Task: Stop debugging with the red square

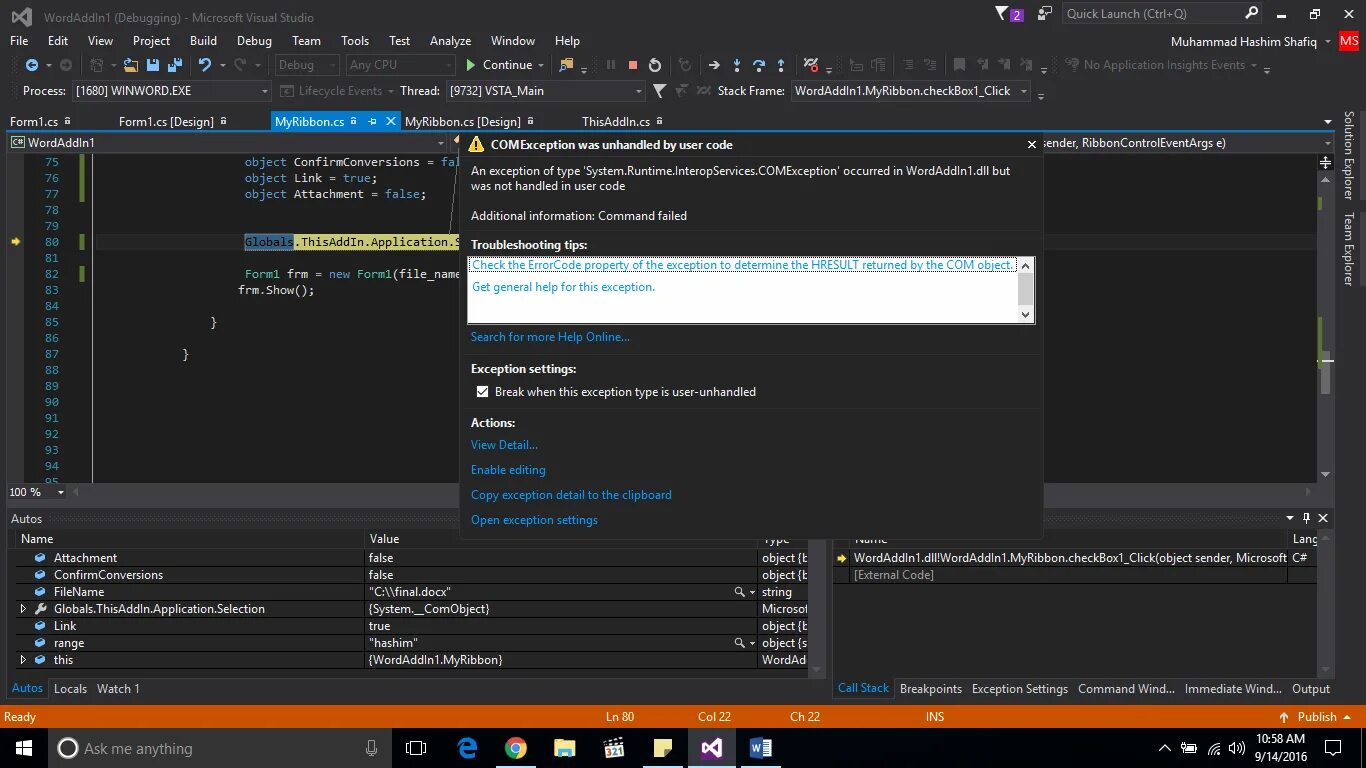Action: pyautogui.click(x=633, y=65)
